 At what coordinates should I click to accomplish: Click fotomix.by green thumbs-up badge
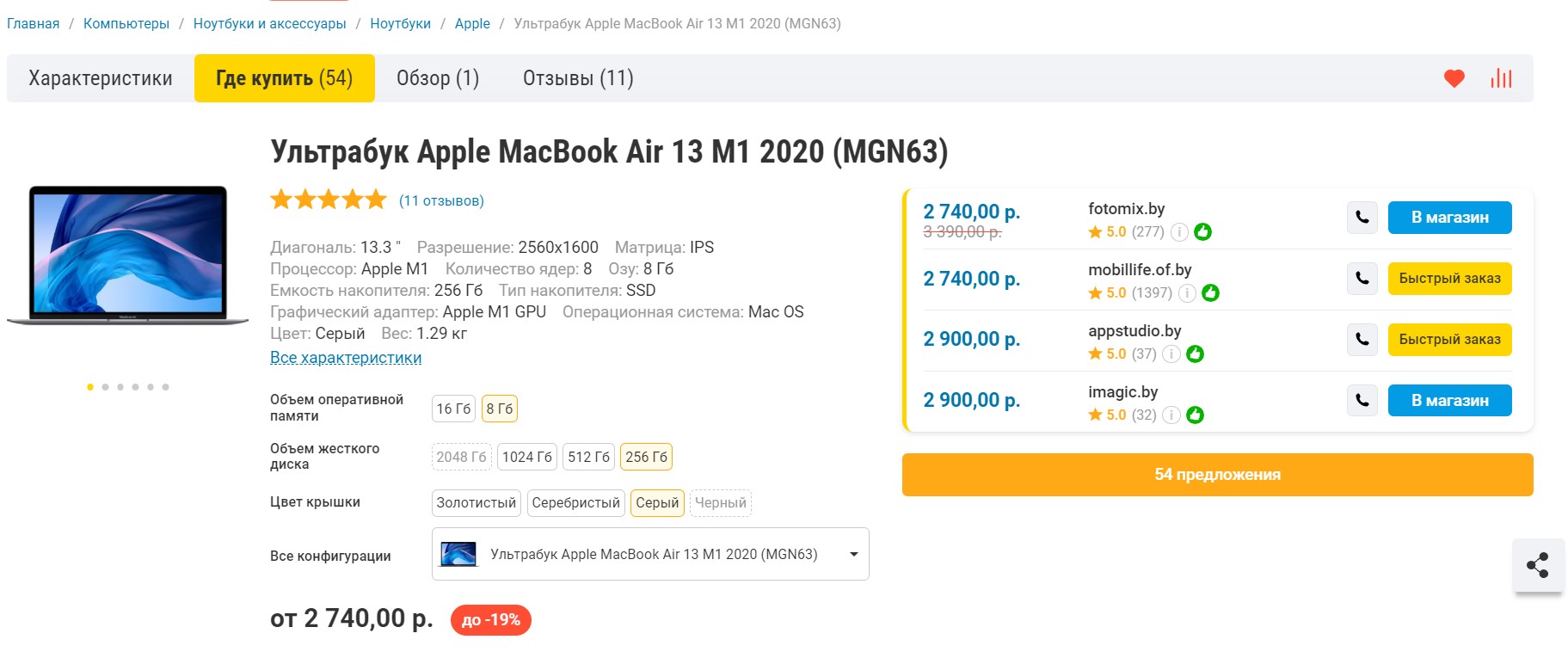click(1203, 232)
